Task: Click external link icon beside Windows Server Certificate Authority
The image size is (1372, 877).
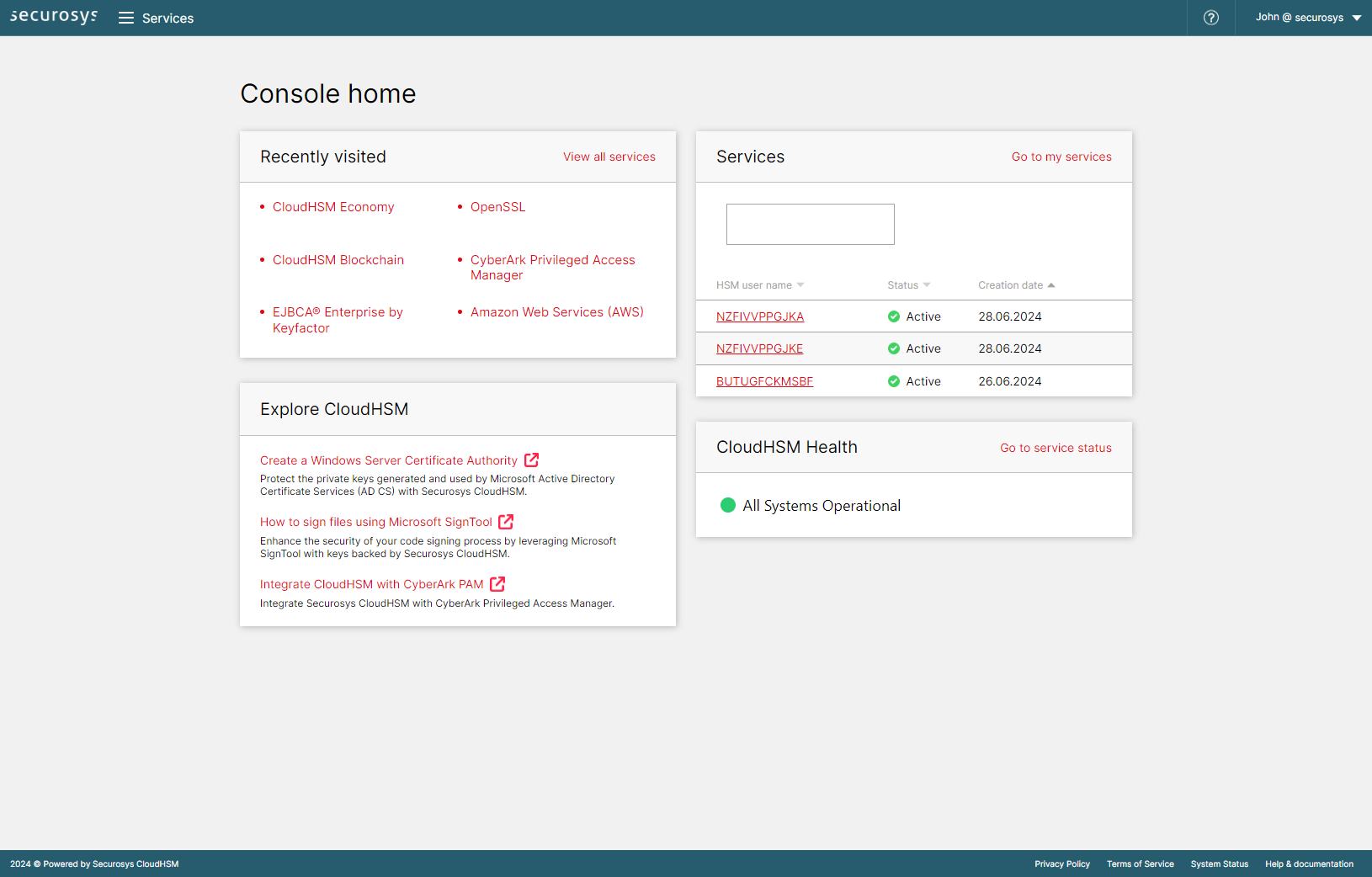Action: (531, 460)
